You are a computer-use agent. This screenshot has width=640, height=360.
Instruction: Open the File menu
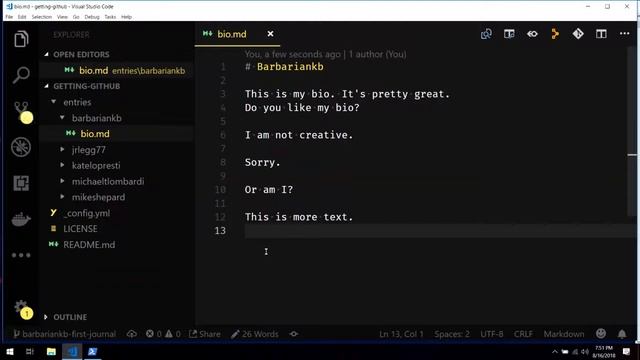tap(9, 17)
